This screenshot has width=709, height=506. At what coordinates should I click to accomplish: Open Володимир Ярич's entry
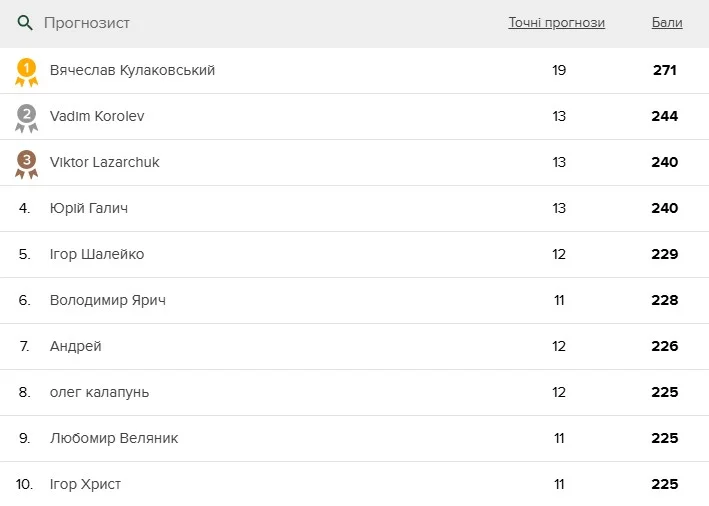(108, 300)
